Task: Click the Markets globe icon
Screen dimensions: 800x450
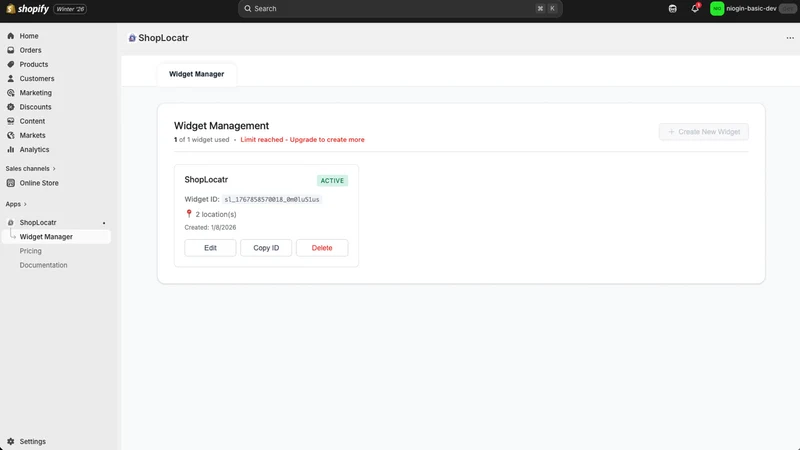Action: tap(11, 136)
